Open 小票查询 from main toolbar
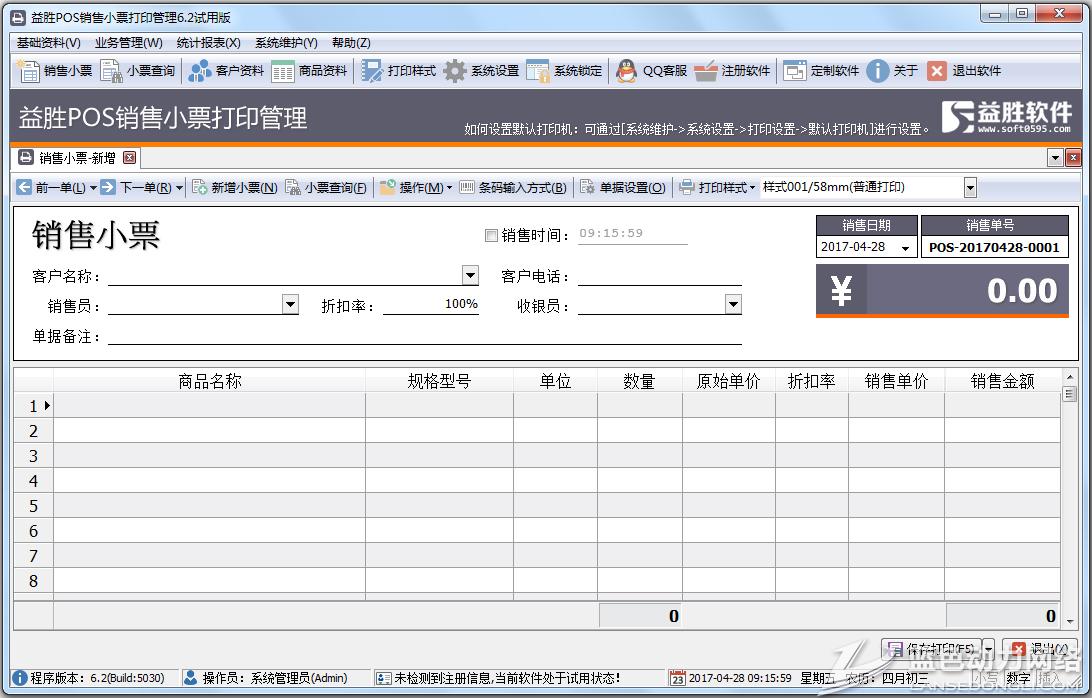This screenshot has height=698, width=1092. [x=111, y=71]
